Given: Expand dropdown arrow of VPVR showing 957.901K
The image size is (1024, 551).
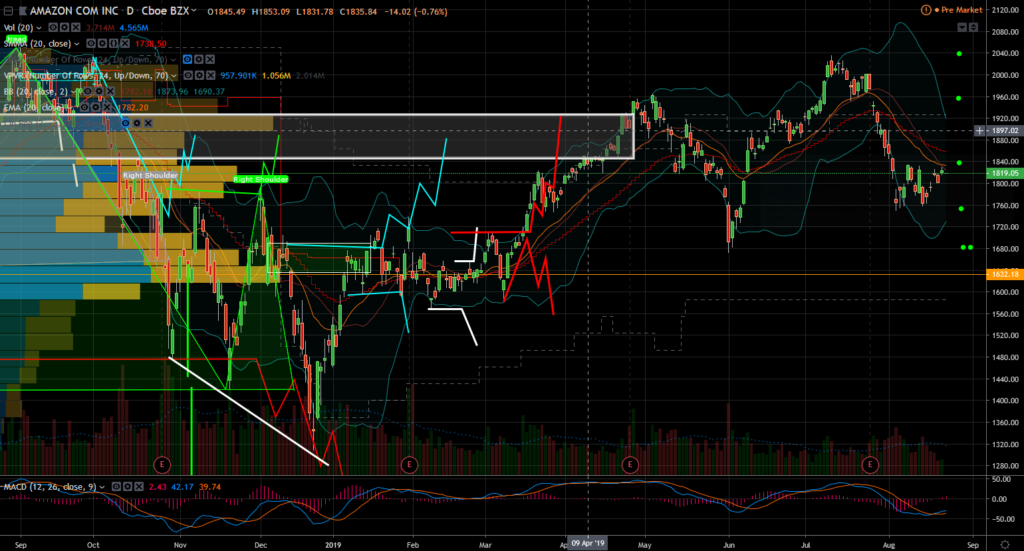Looking at the screenshot, I should (x=174, y=76).
